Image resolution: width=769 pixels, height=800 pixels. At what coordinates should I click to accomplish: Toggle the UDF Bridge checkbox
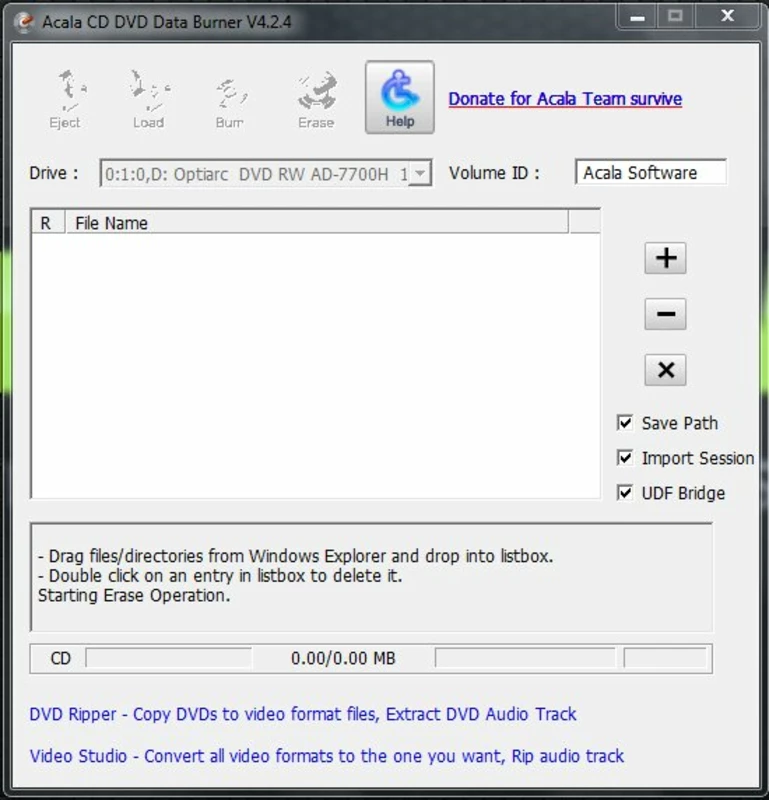(x=625, y=492)
